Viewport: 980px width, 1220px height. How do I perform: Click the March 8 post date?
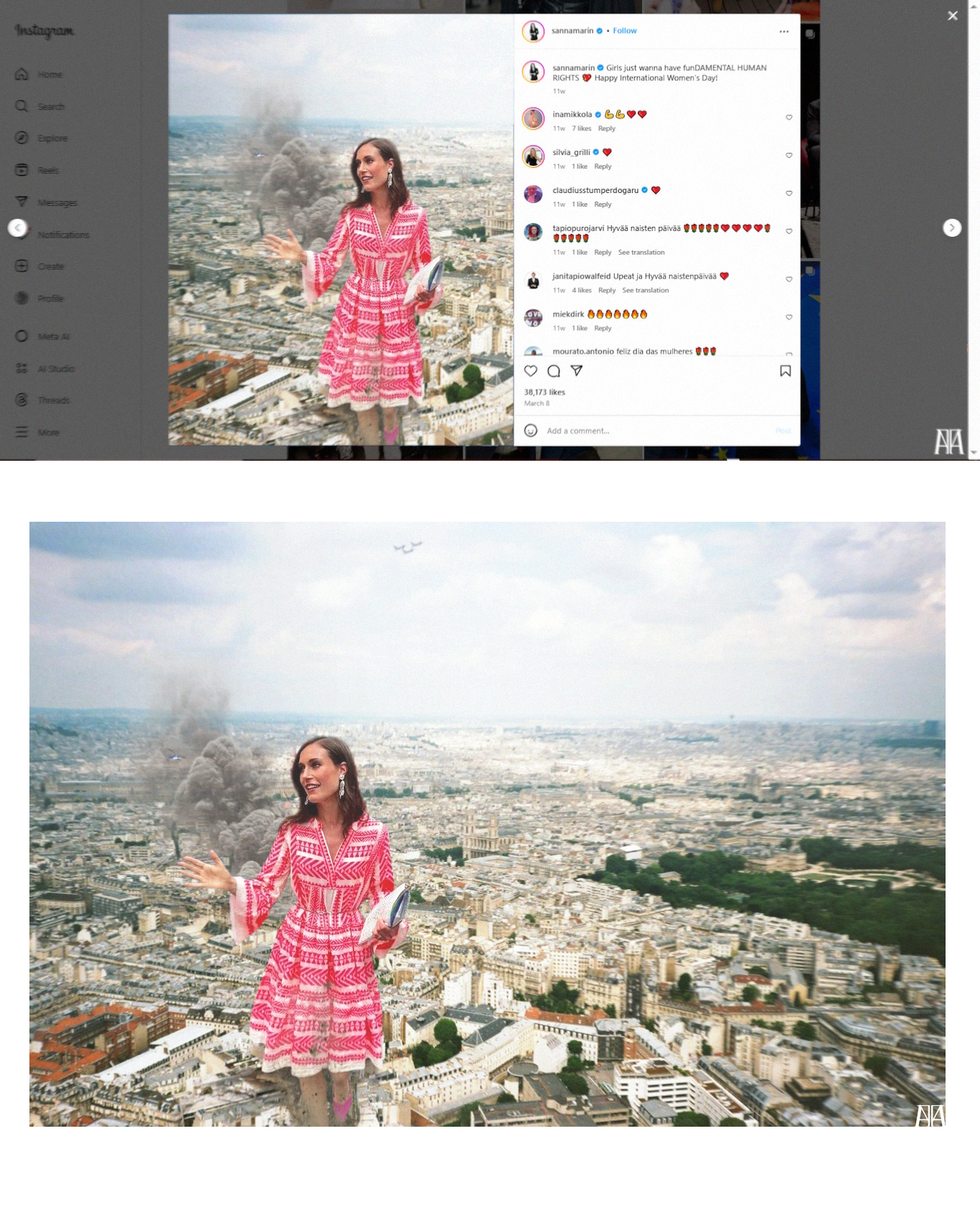click(x=537, y=403)
